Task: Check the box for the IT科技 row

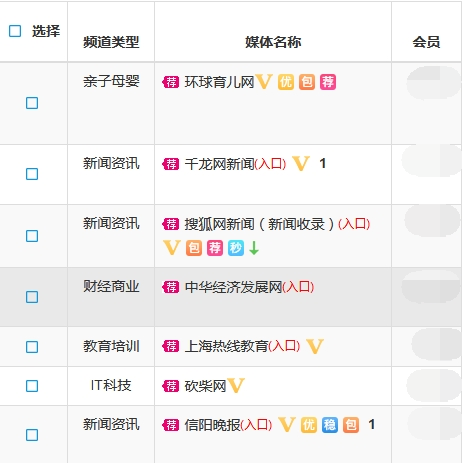Action: tap(32, 386)
